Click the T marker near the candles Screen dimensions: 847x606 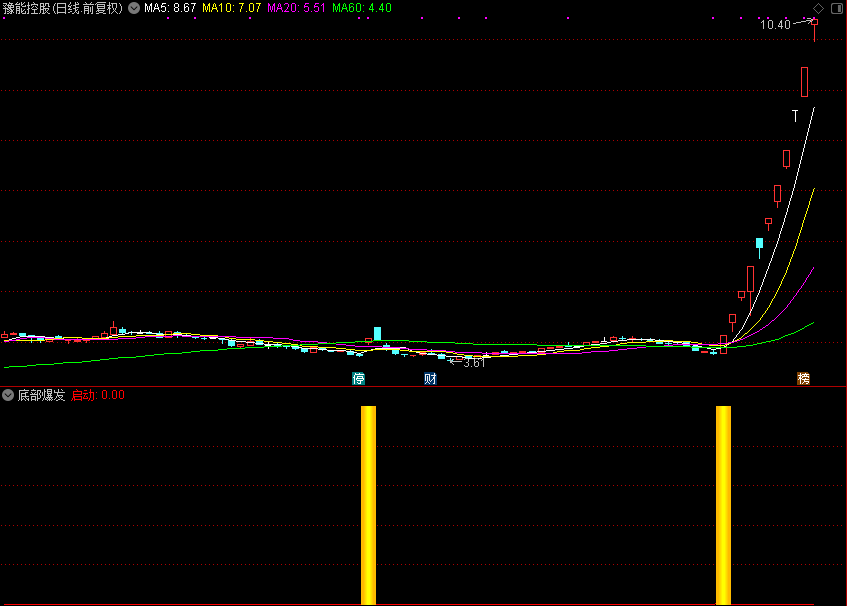click(795, 116)
